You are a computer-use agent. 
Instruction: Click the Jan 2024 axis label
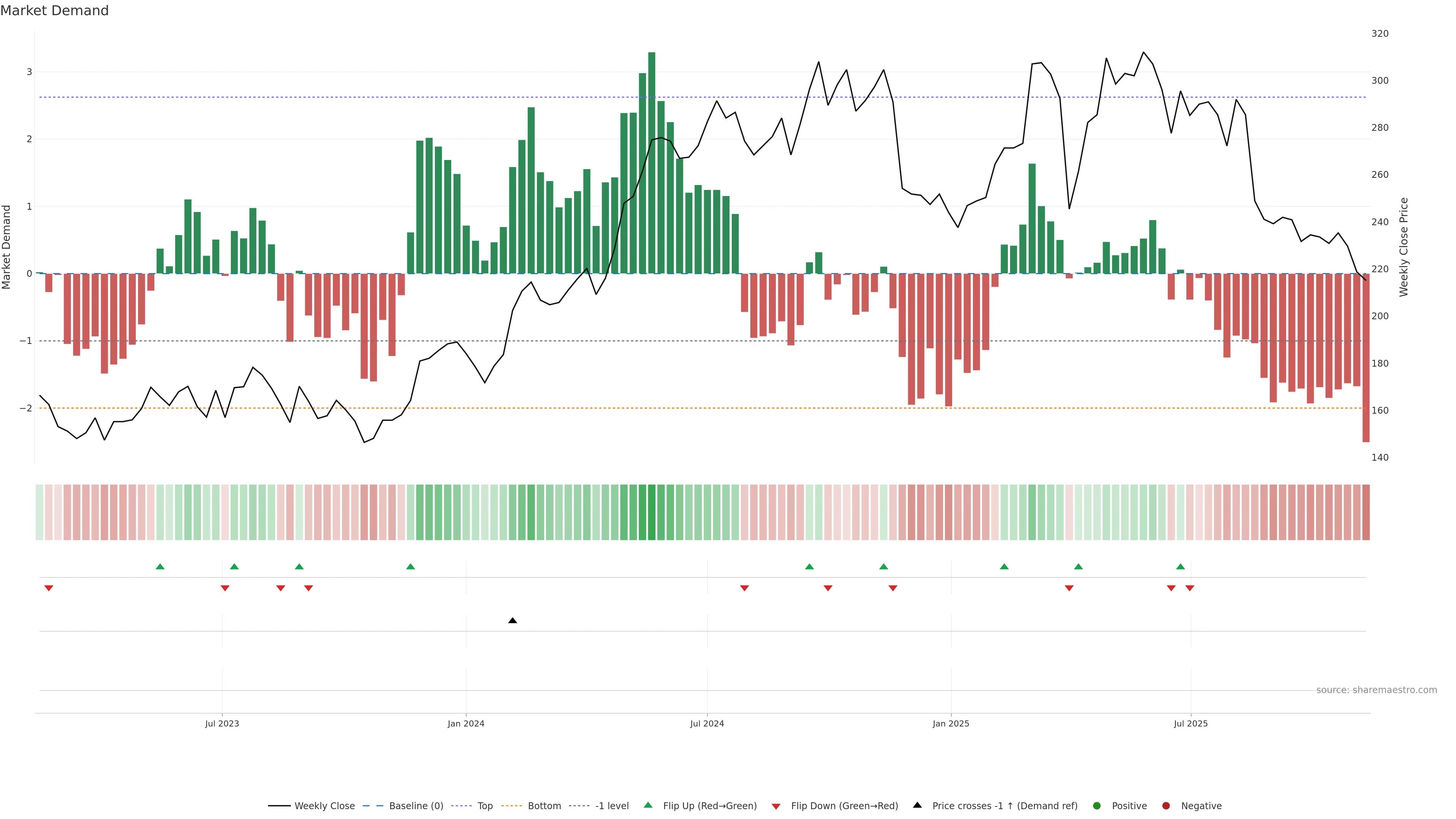466,723
